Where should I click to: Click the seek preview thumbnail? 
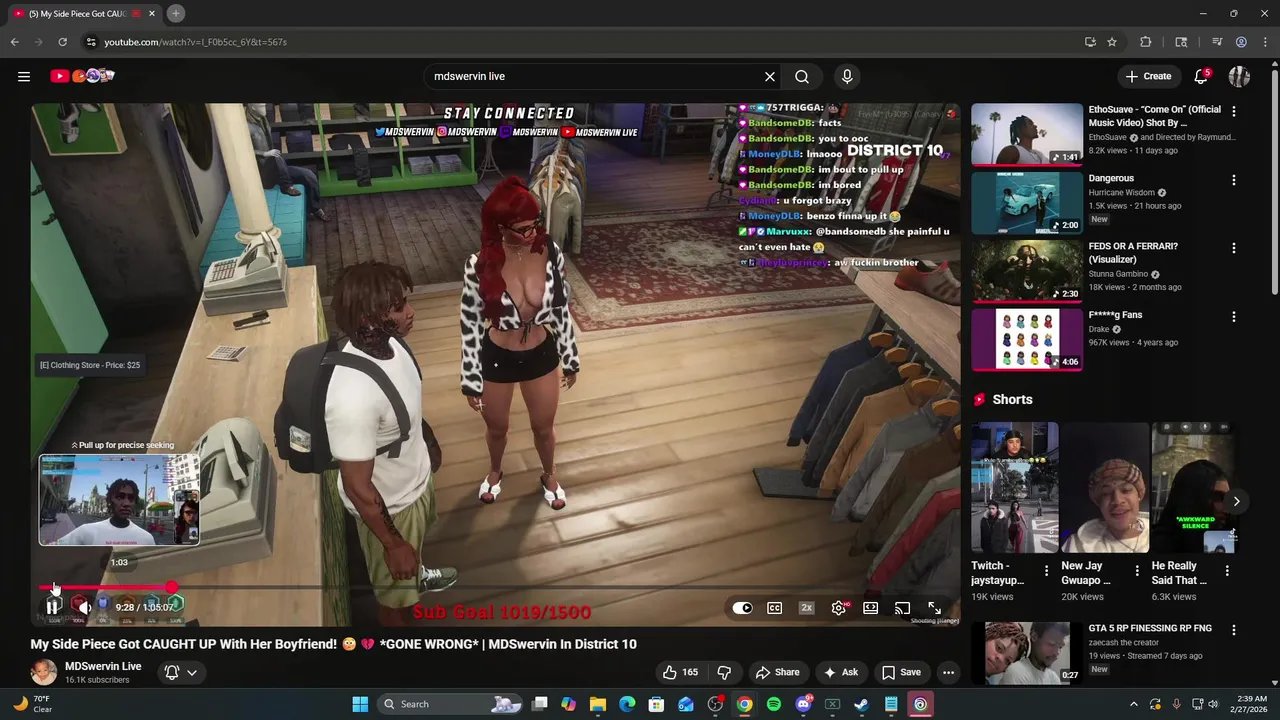pyautogui.click(x=119, y=500)
